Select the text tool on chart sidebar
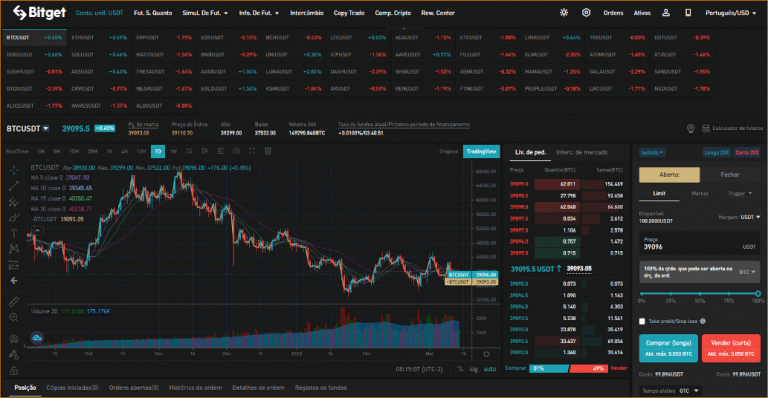 [x=14, y=233]
